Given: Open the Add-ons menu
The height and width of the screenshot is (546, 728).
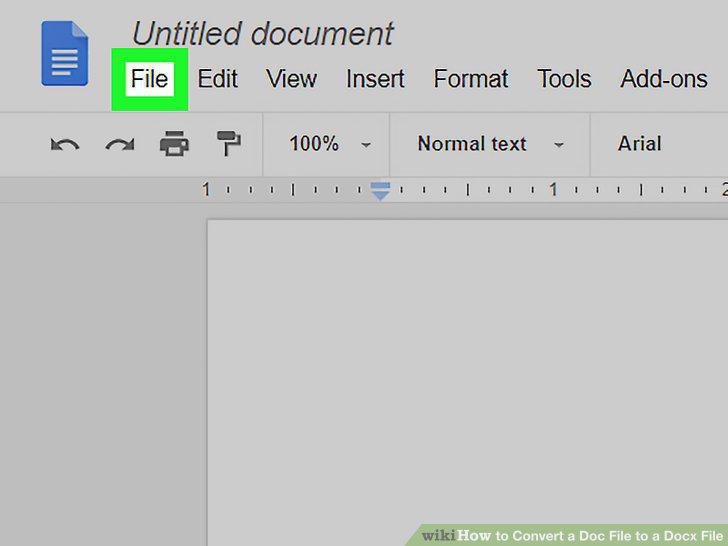Looking at the screenshot, I should (x=664, y=79).
